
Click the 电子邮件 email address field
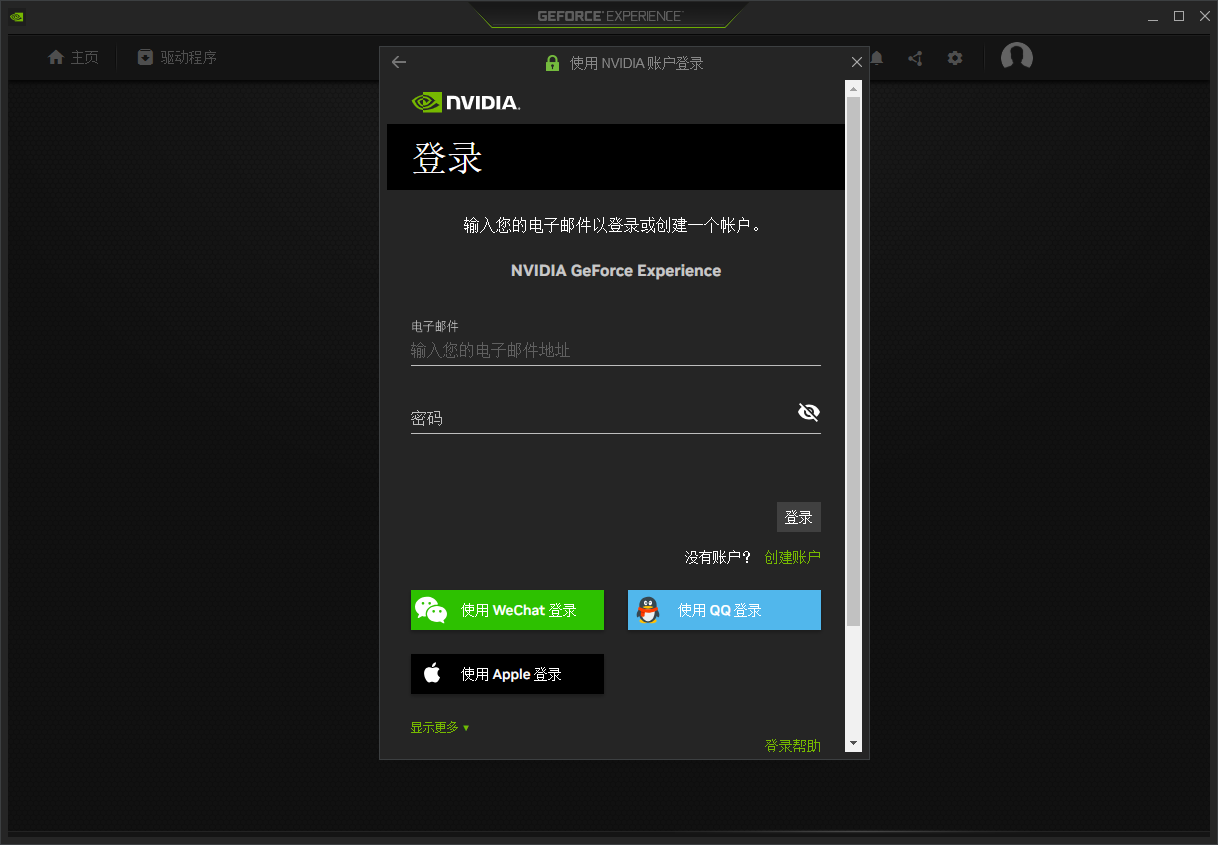(616, 351)
